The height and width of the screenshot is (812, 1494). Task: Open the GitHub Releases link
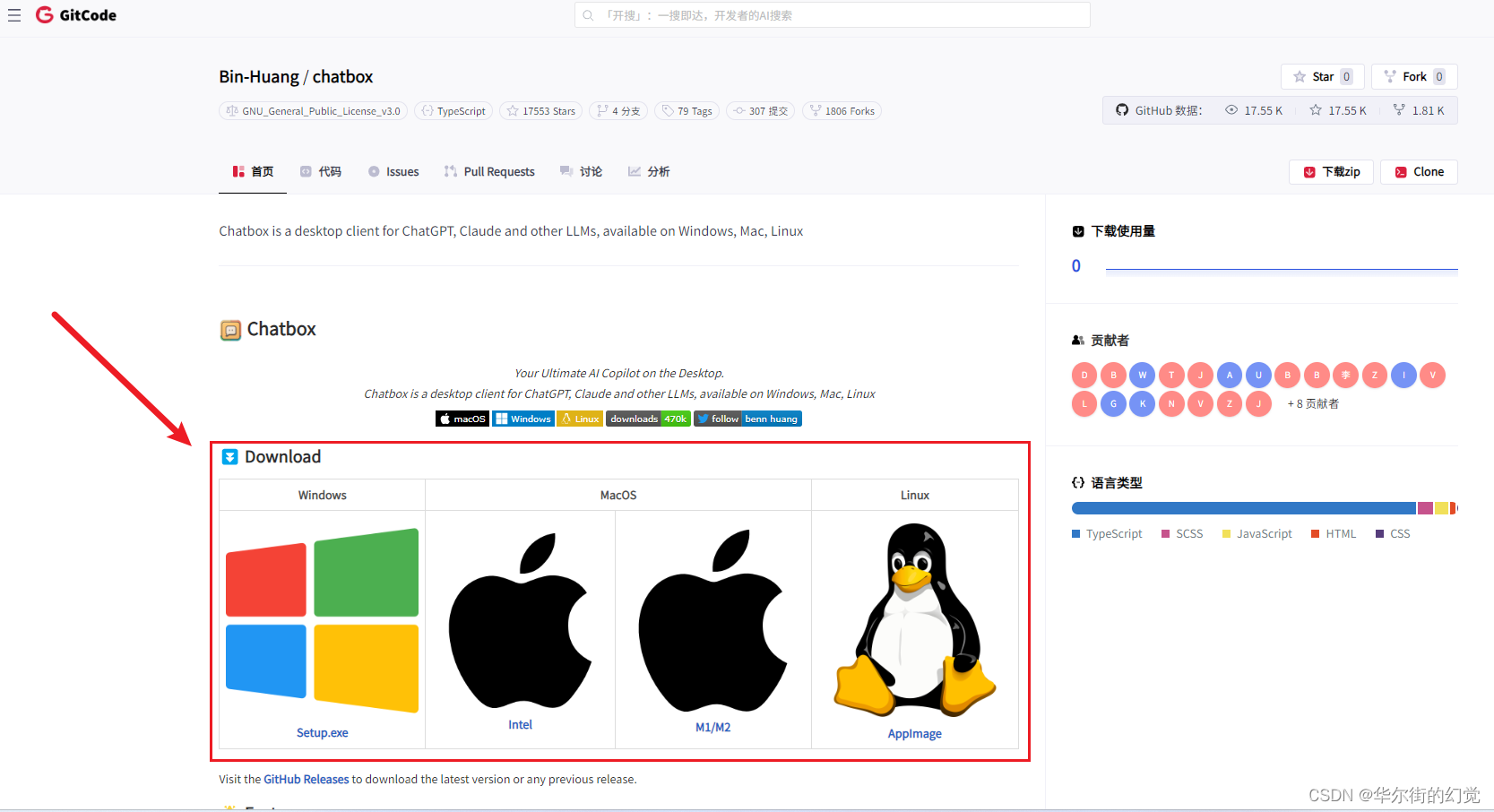click(x=307, y=780)
